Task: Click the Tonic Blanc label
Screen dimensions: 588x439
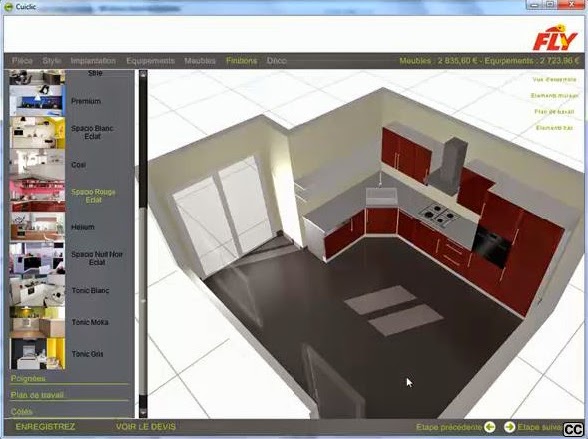Action: click(x=90, y=291)
